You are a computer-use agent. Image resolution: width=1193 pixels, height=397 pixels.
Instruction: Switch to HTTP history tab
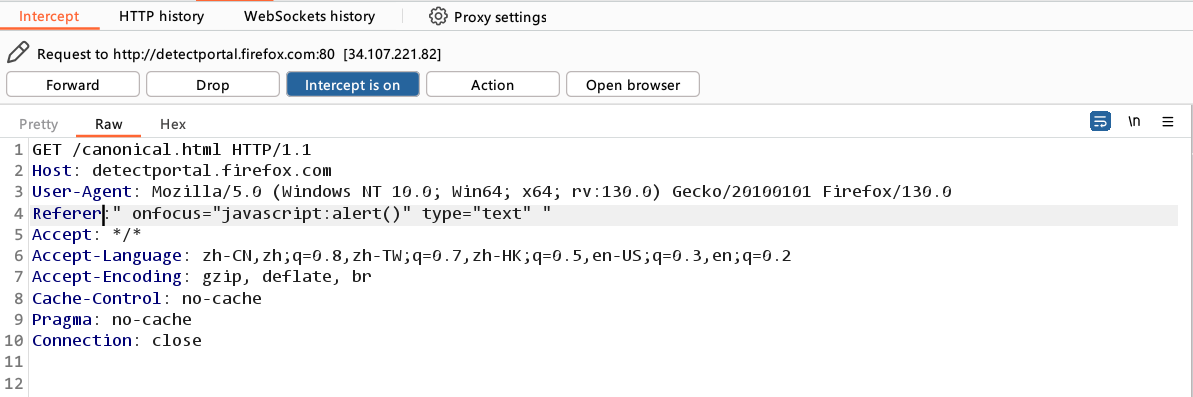(x=161, y=16)
